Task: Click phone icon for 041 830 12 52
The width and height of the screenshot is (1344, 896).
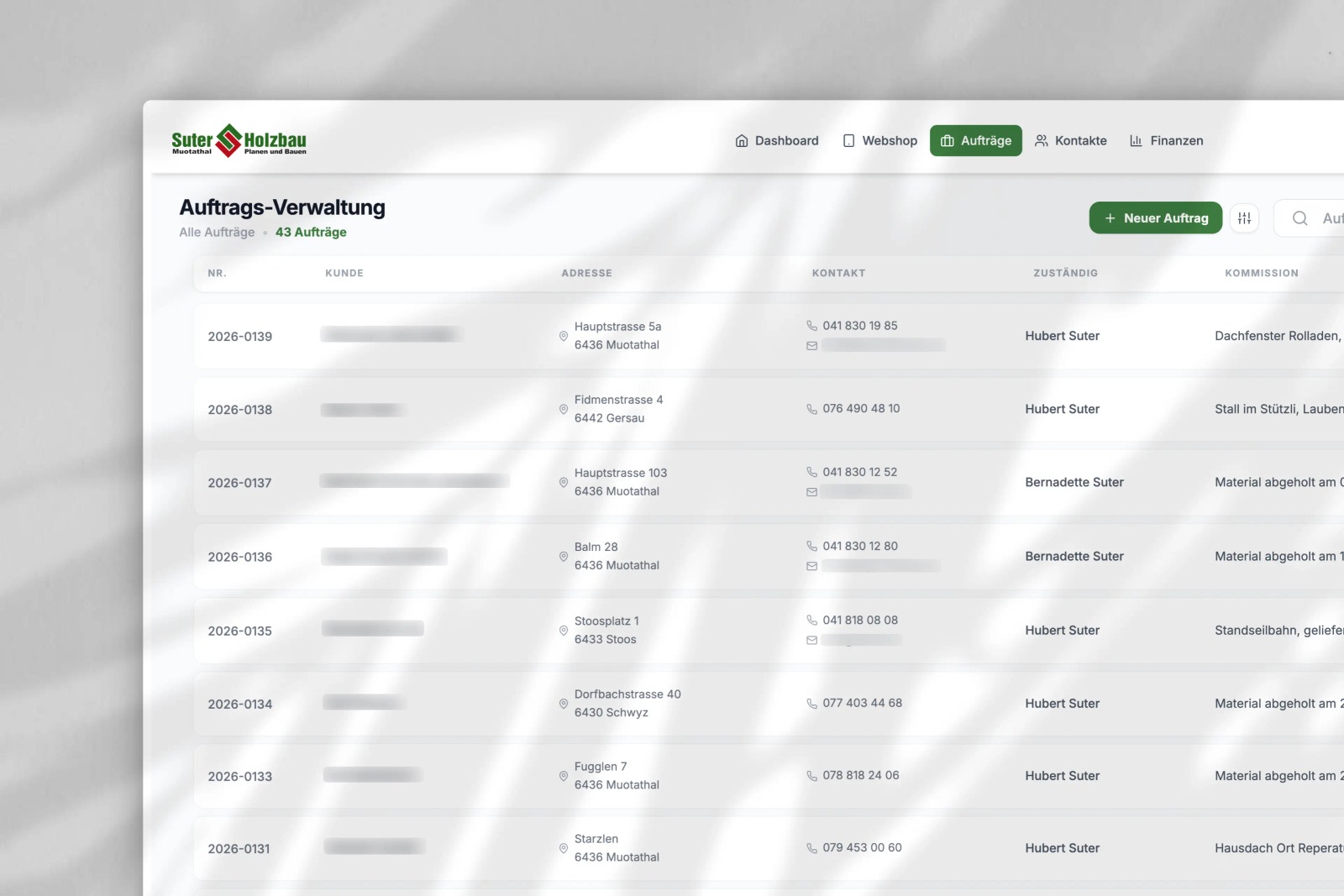Action: (811, 472)
